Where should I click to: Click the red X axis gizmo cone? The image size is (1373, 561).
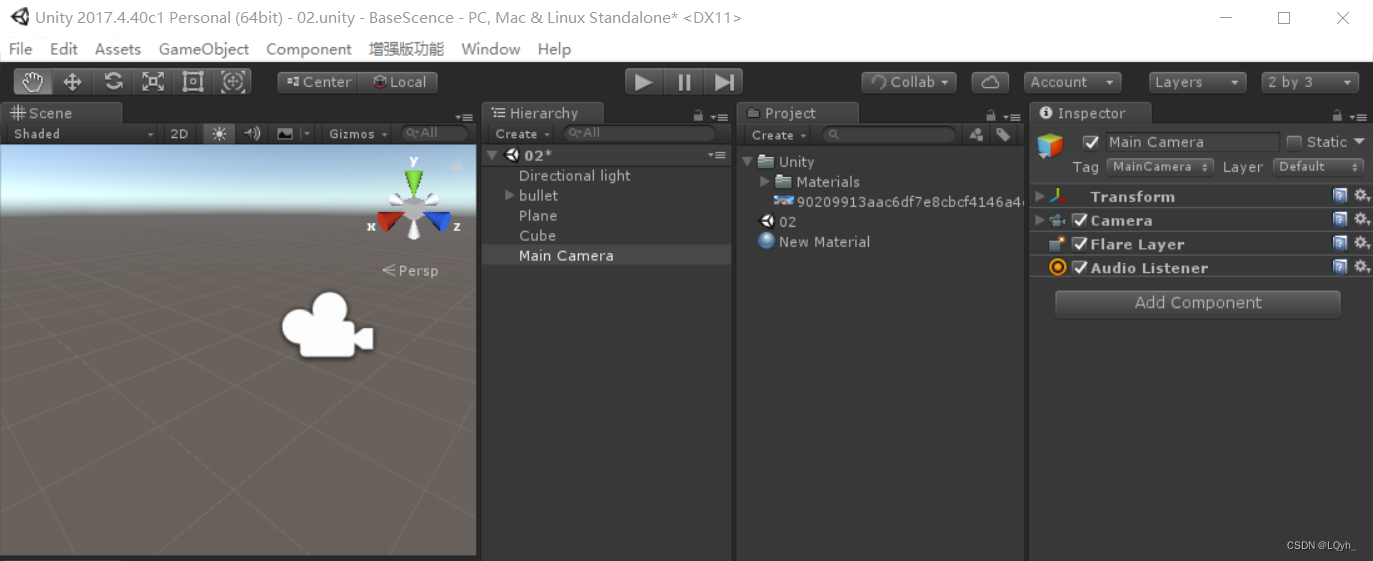[389, 219]
